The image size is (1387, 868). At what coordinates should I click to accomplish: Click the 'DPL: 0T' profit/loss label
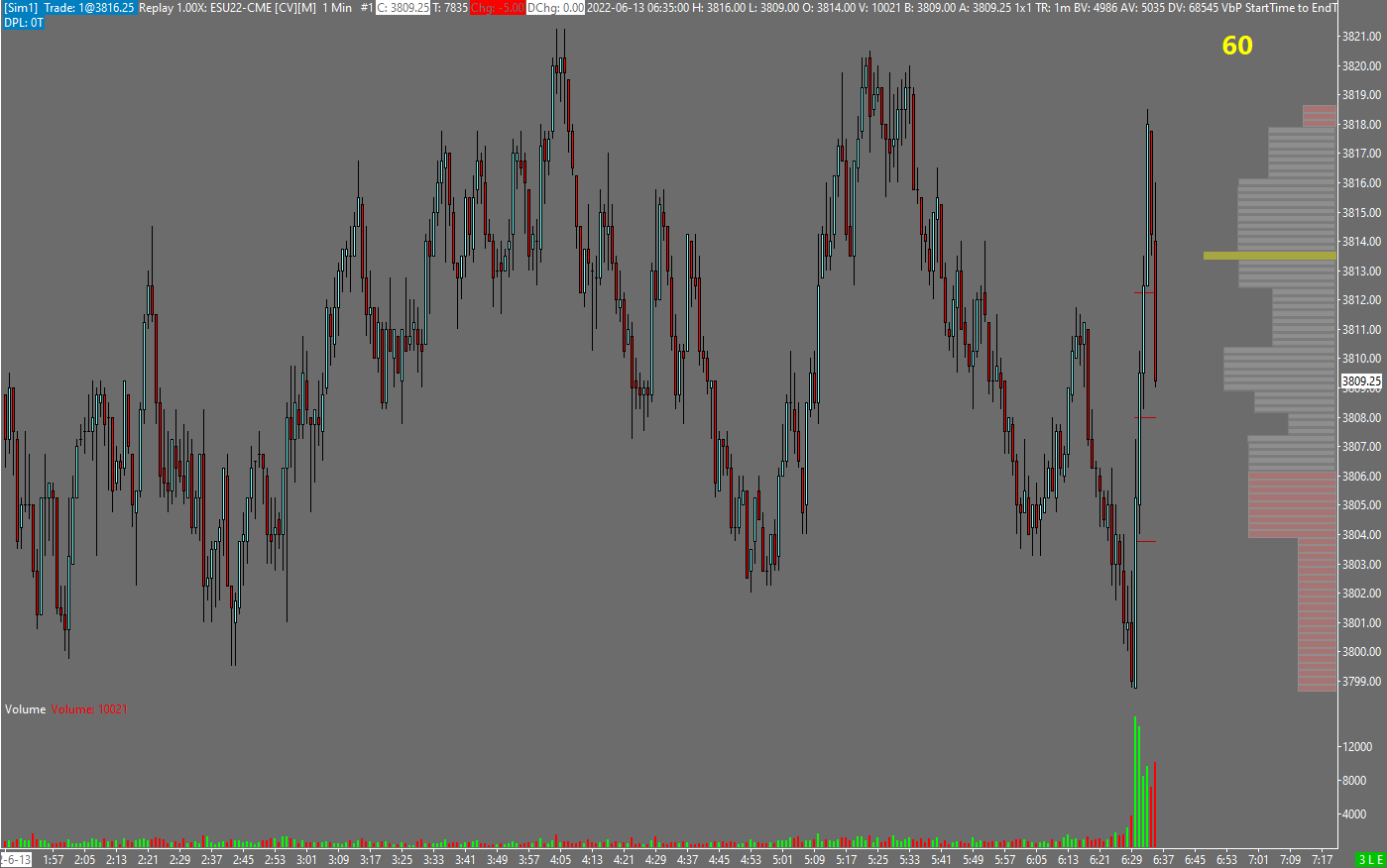click(x=24, y=22)
